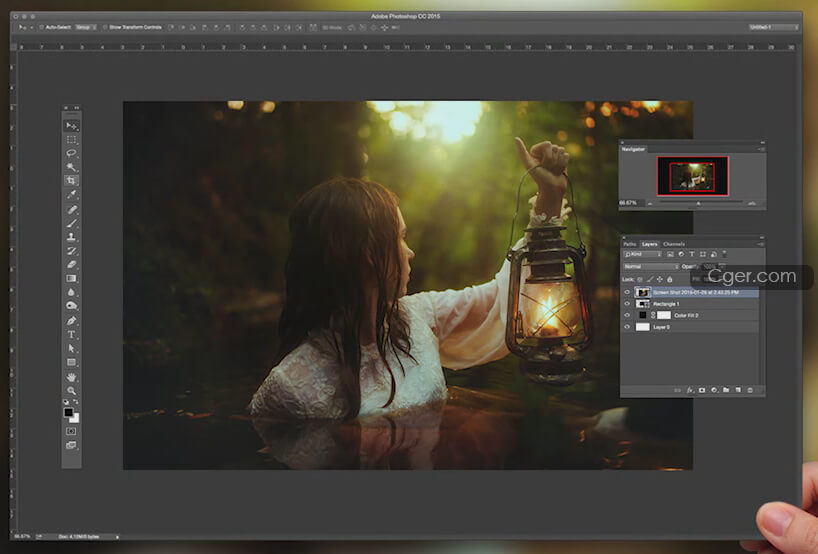
Task: Filter layers by pixel type icon
Action: (670, 255)
